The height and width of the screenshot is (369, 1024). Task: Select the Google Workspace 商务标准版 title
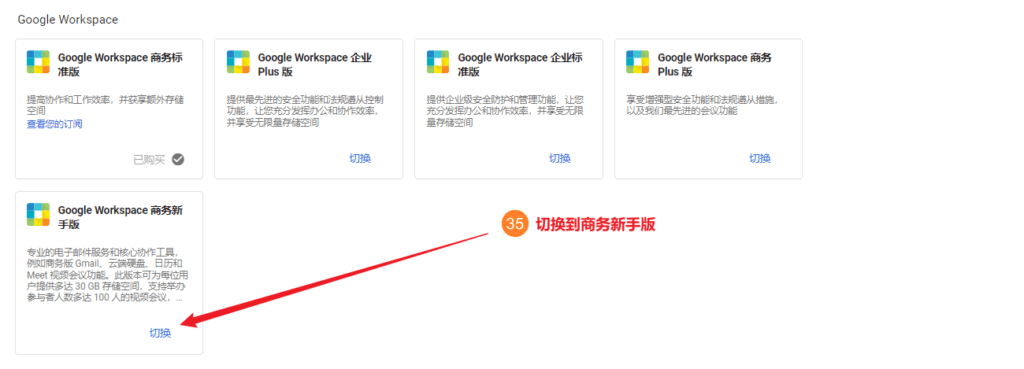coord(121,64)
